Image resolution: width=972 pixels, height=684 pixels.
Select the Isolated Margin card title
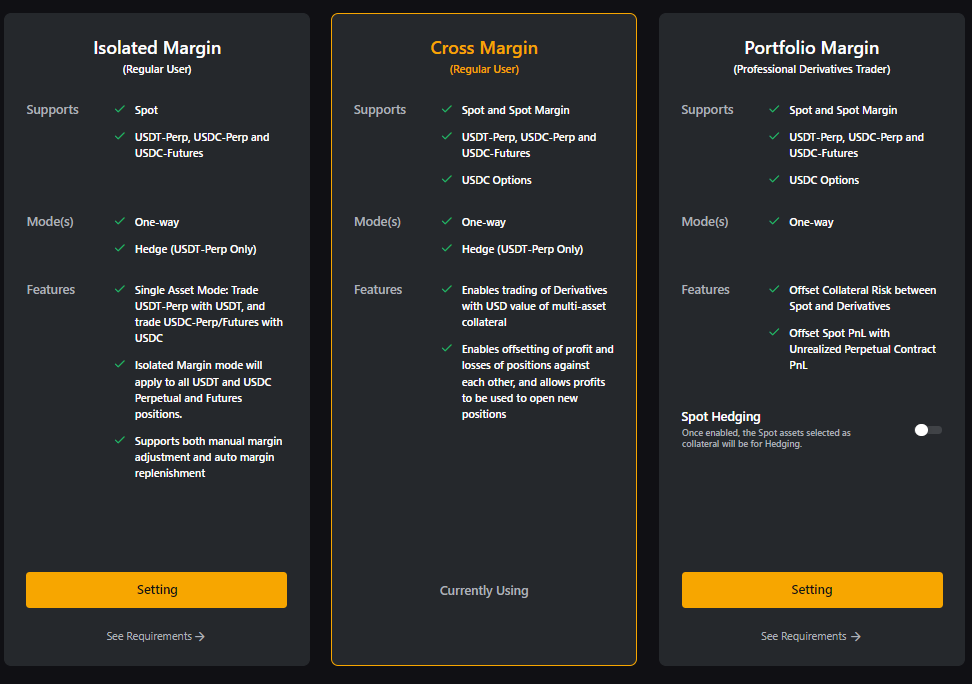(157, 48)
